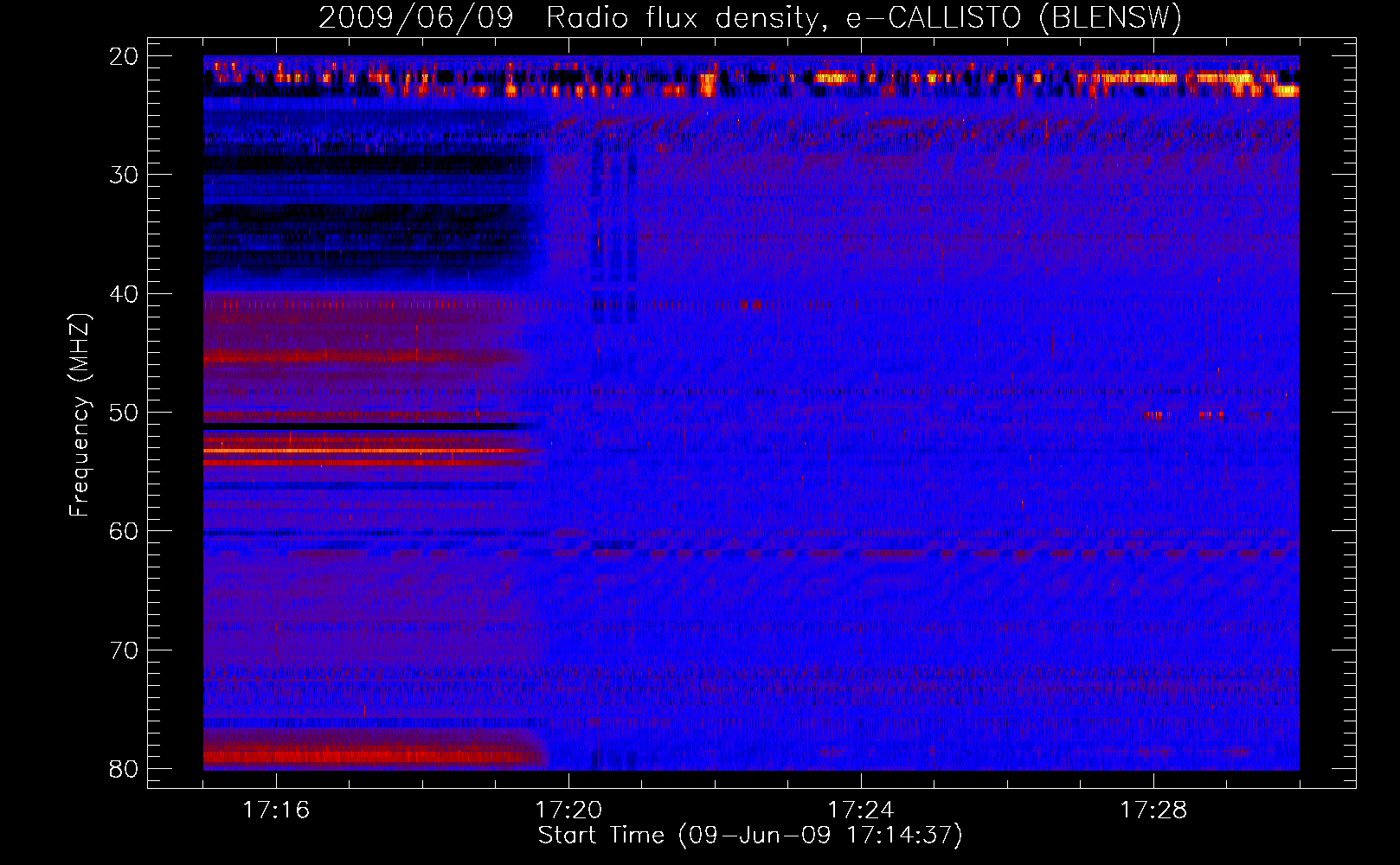Select the 70 frequency tick label
This screenshot has width=1400, height=865.
tap(125, 650)
